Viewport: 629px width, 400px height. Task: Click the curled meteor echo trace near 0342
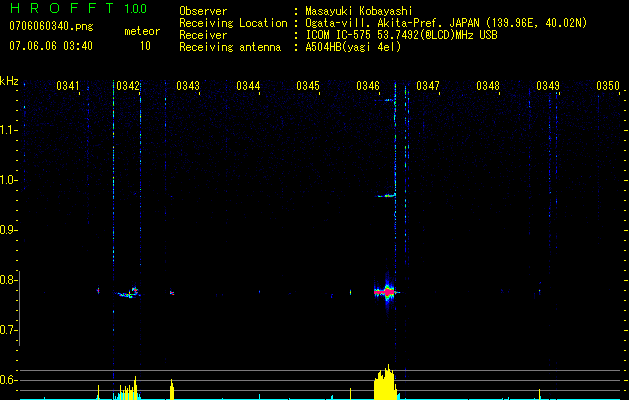(128, 292)
